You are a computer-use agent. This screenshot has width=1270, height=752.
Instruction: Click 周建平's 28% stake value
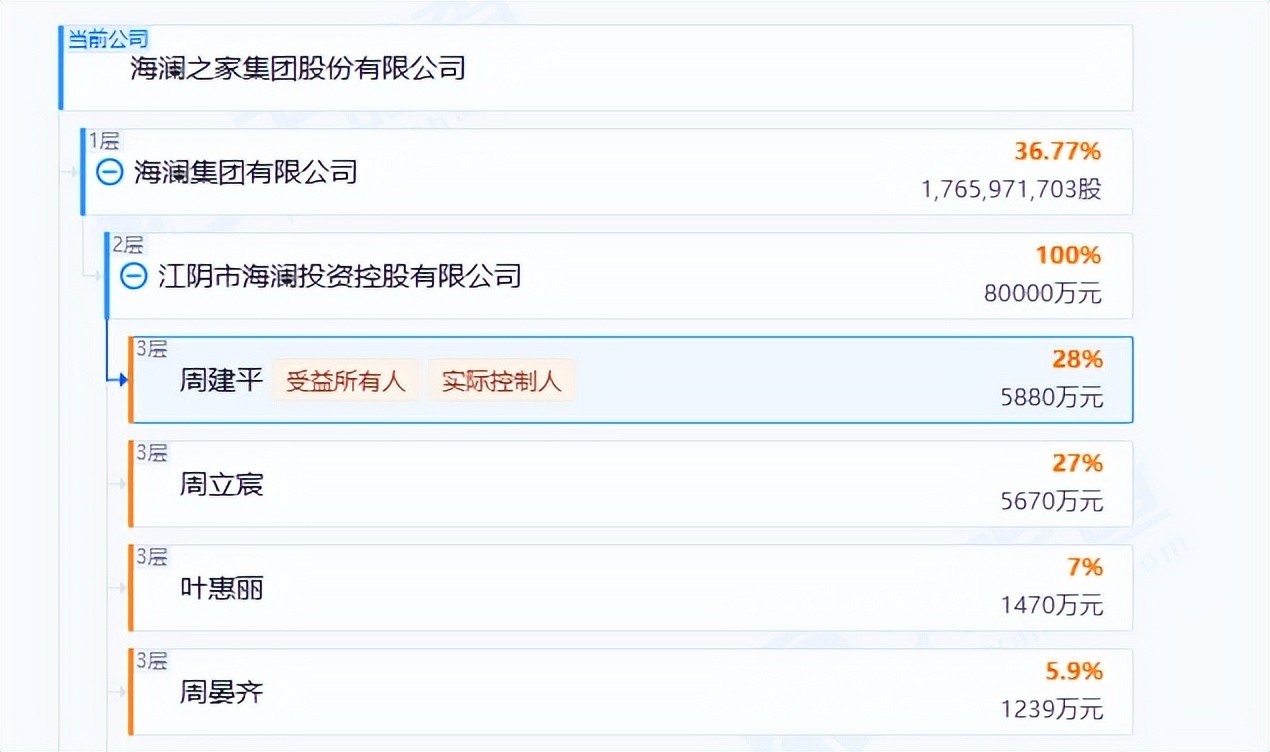pyautogui.click(x=1076, y=360)
